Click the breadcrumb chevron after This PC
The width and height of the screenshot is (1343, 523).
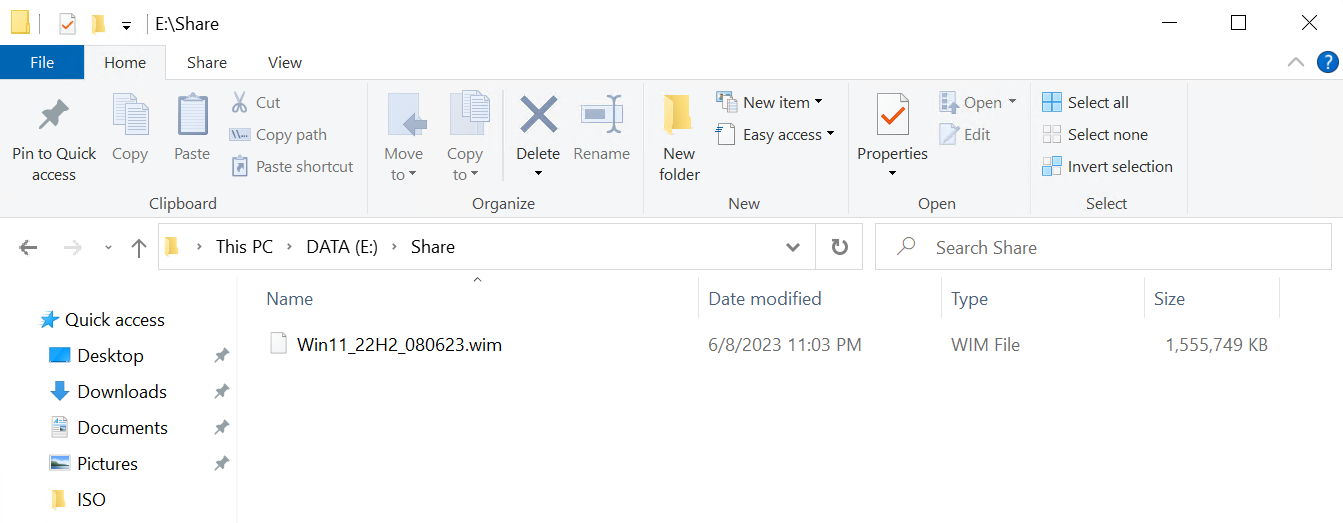click(290, 247)
